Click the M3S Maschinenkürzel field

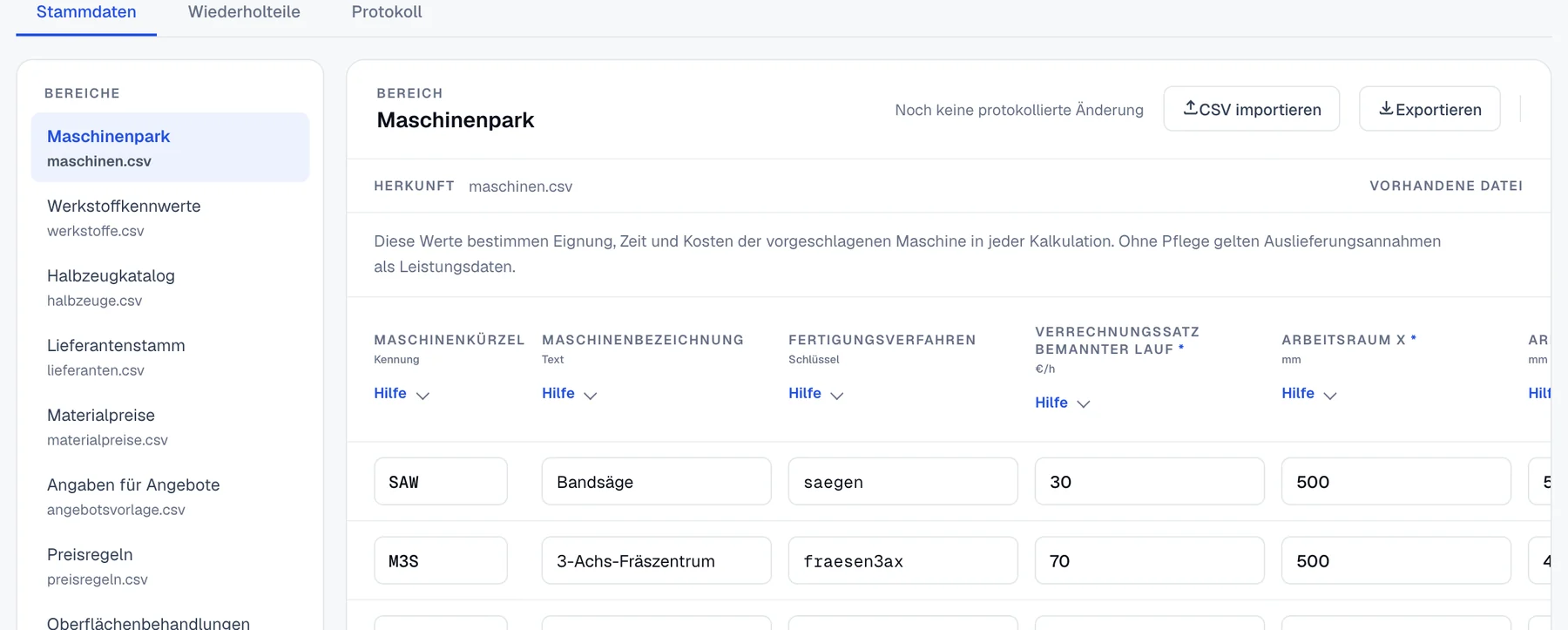click(x=441, y=560)
